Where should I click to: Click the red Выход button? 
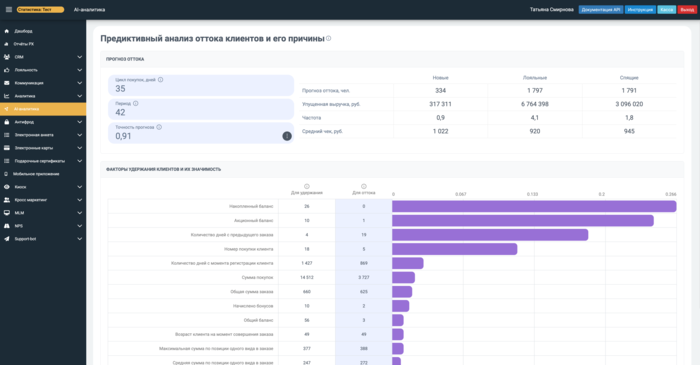(687, 9)
